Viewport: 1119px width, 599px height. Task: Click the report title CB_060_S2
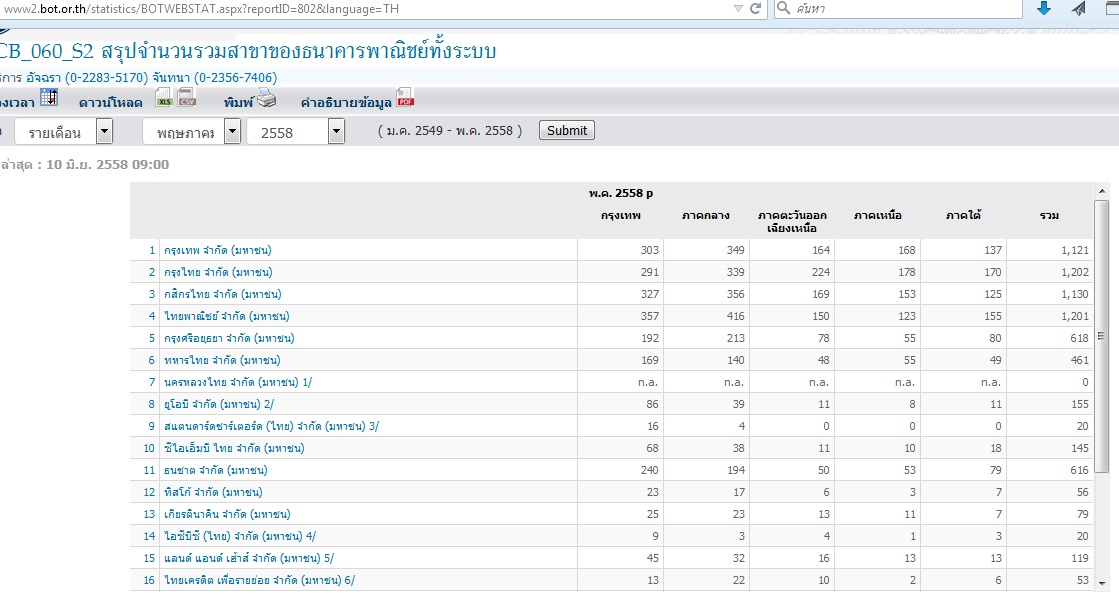[x=247, y=51]
